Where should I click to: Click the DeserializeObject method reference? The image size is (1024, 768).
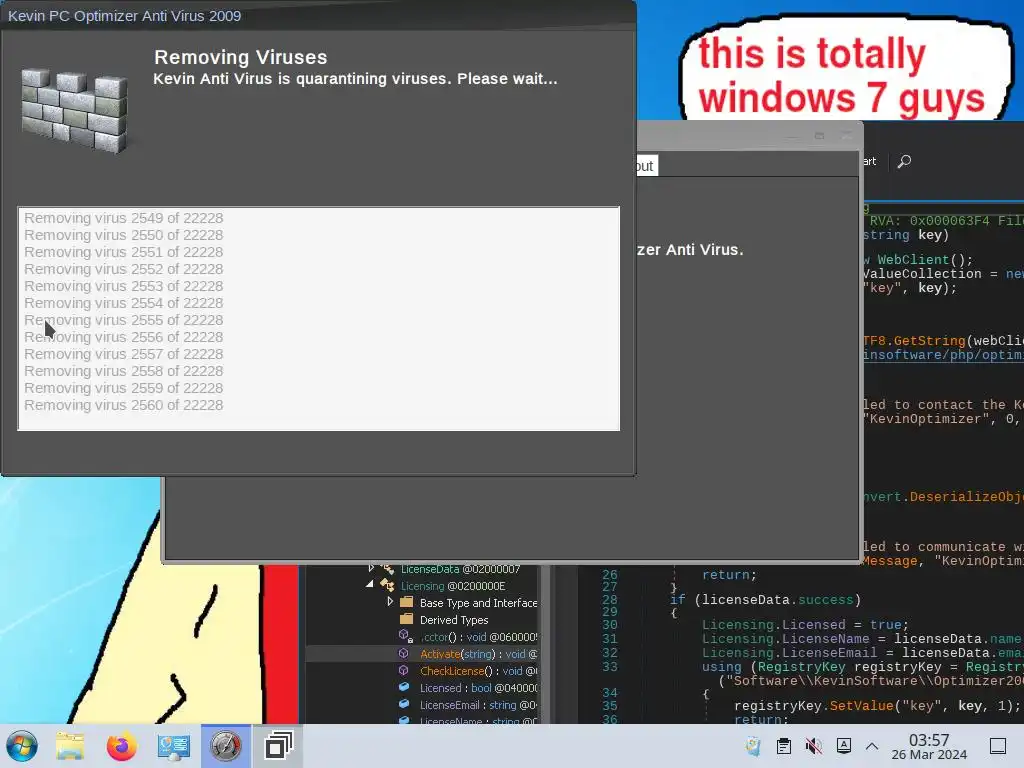tap(967, 497)
